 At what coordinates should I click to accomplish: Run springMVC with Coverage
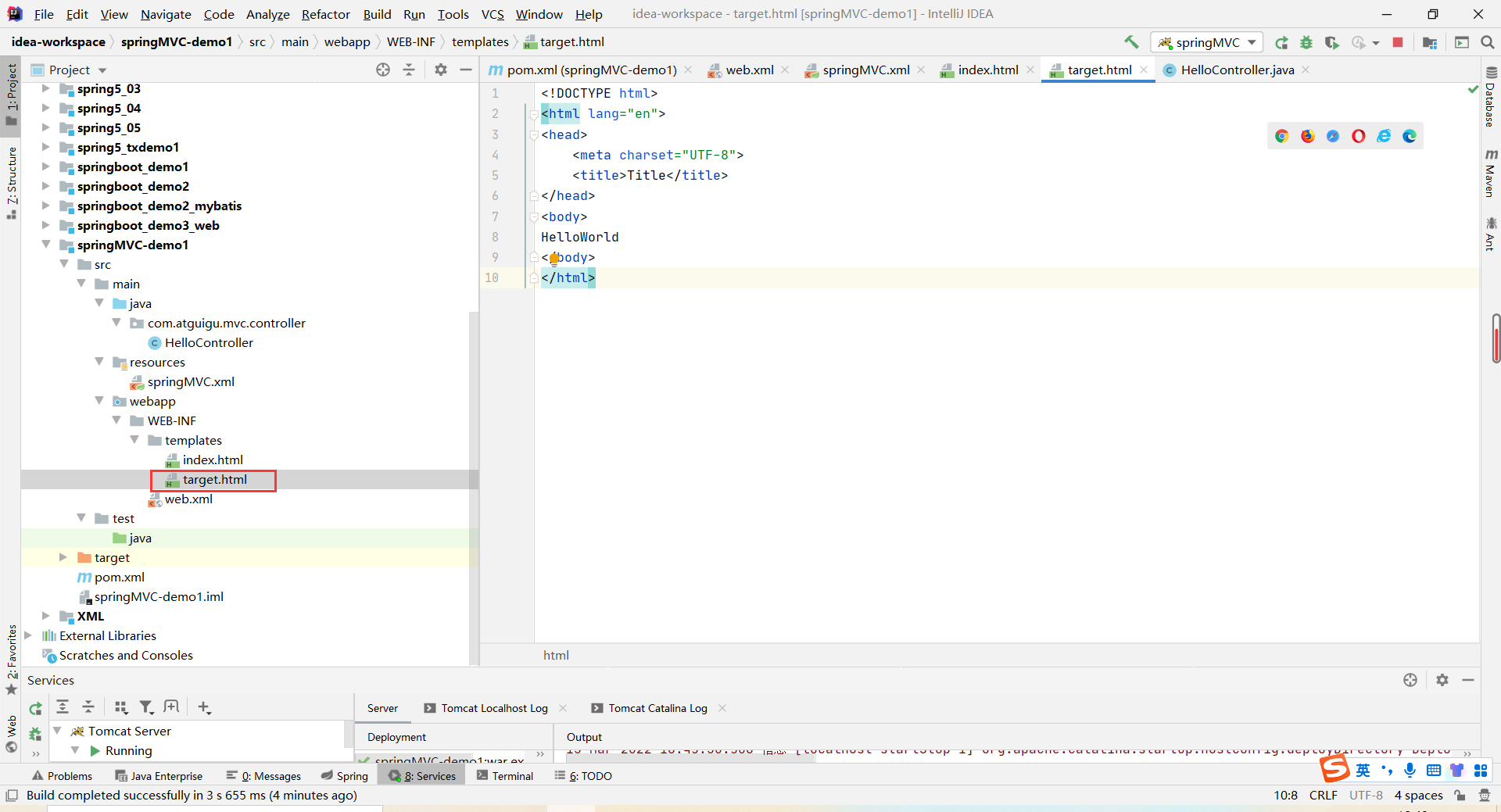tap(1332, 42)
